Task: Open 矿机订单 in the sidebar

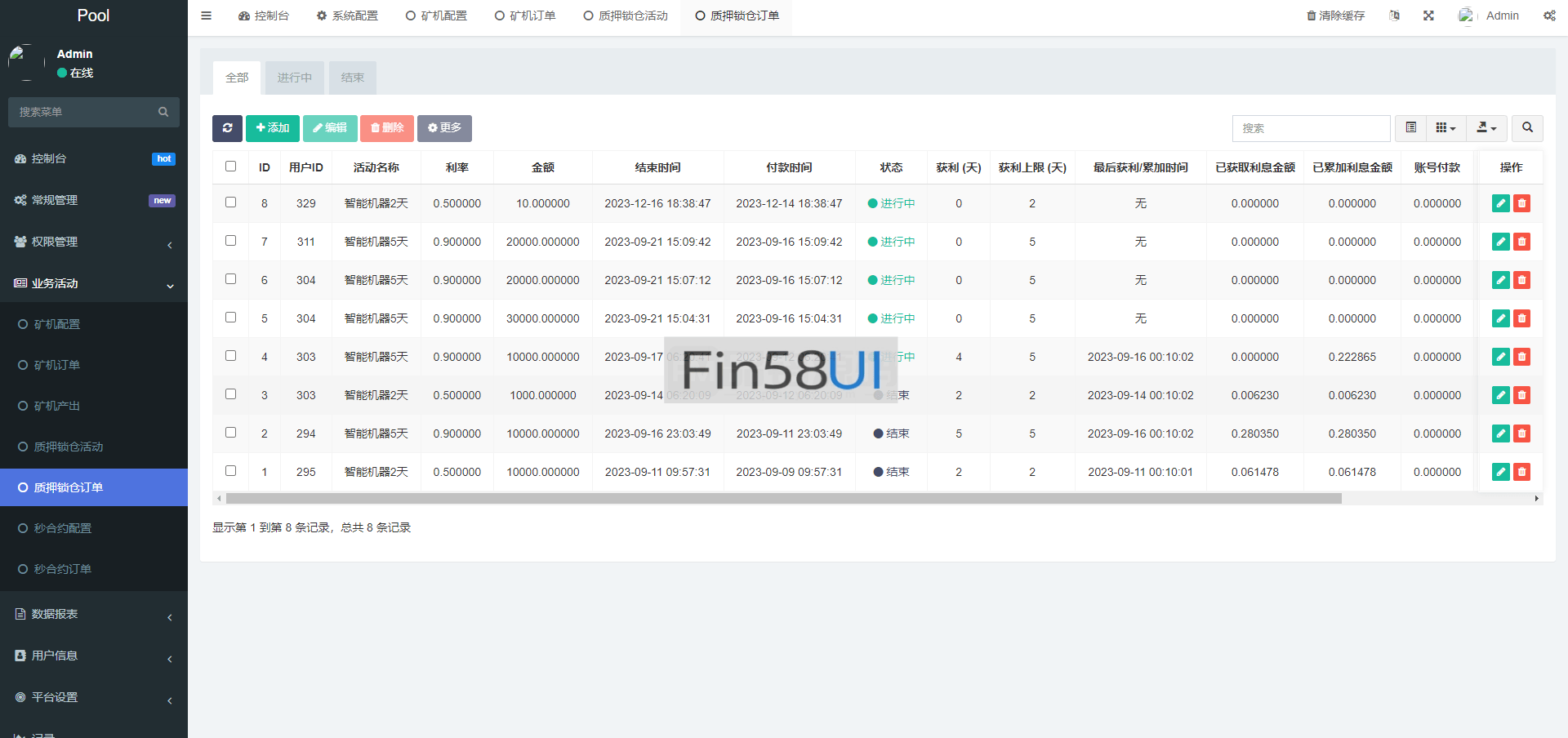Action: (57, 365)
